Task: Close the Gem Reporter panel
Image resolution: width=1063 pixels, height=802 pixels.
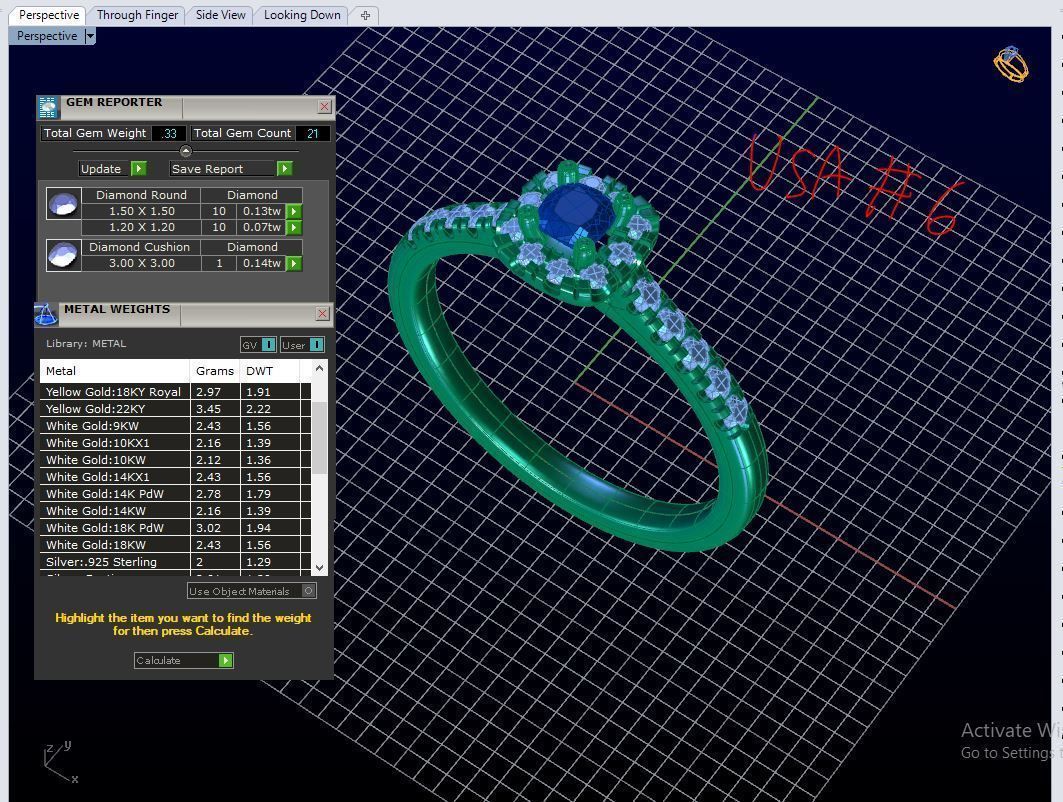Action: (x=324, y=106)
